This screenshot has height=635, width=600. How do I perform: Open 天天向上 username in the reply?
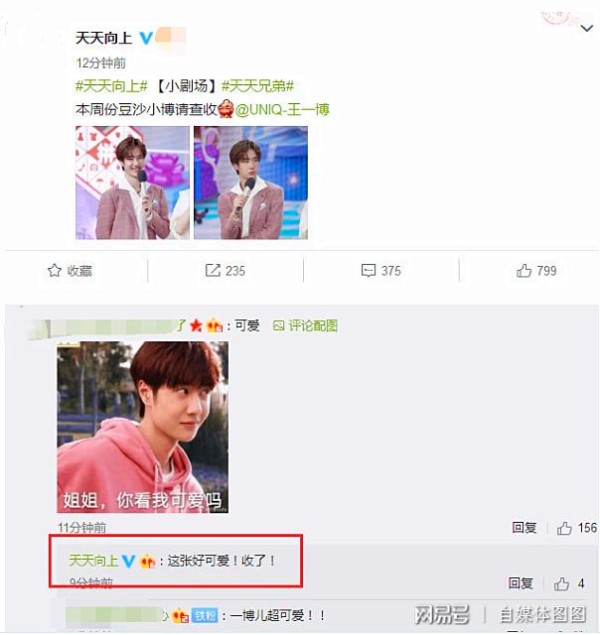point(94,561)
